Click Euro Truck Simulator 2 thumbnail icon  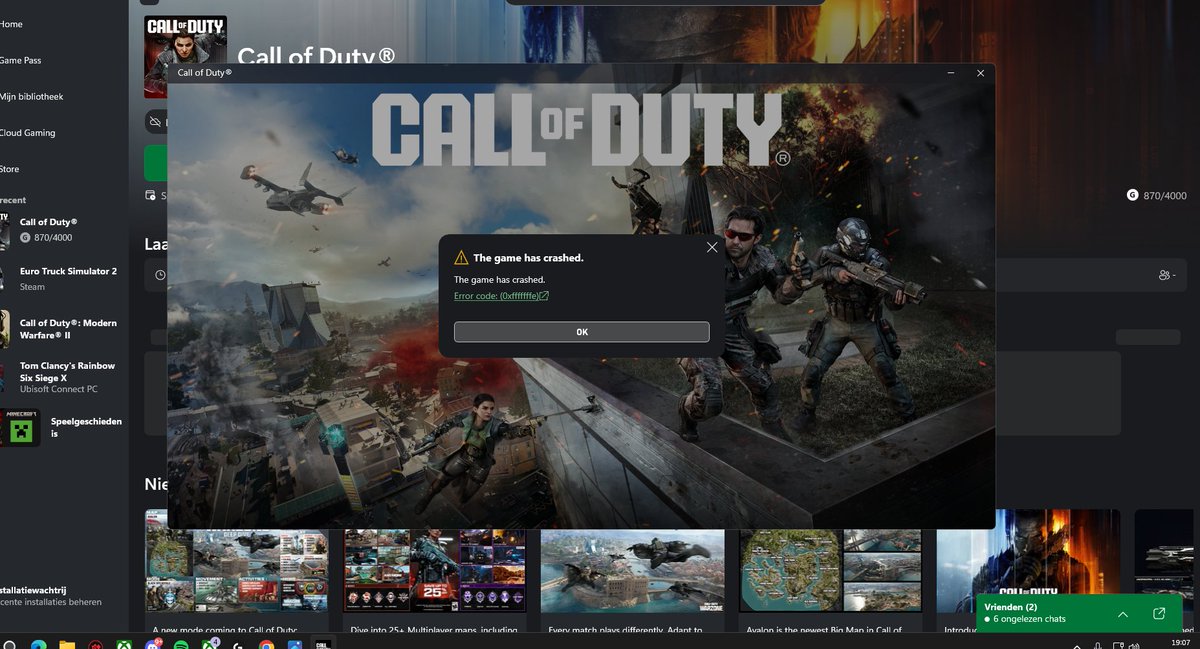point(4,277)
